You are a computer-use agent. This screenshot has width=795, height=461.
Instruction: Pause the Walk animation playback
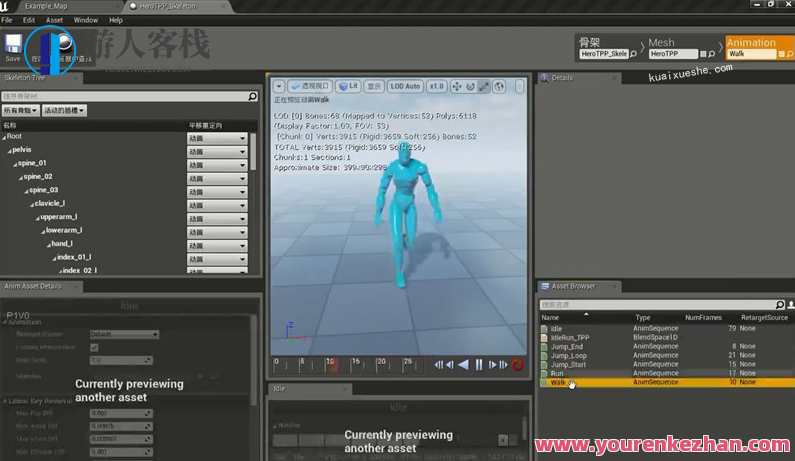(479, 365)
